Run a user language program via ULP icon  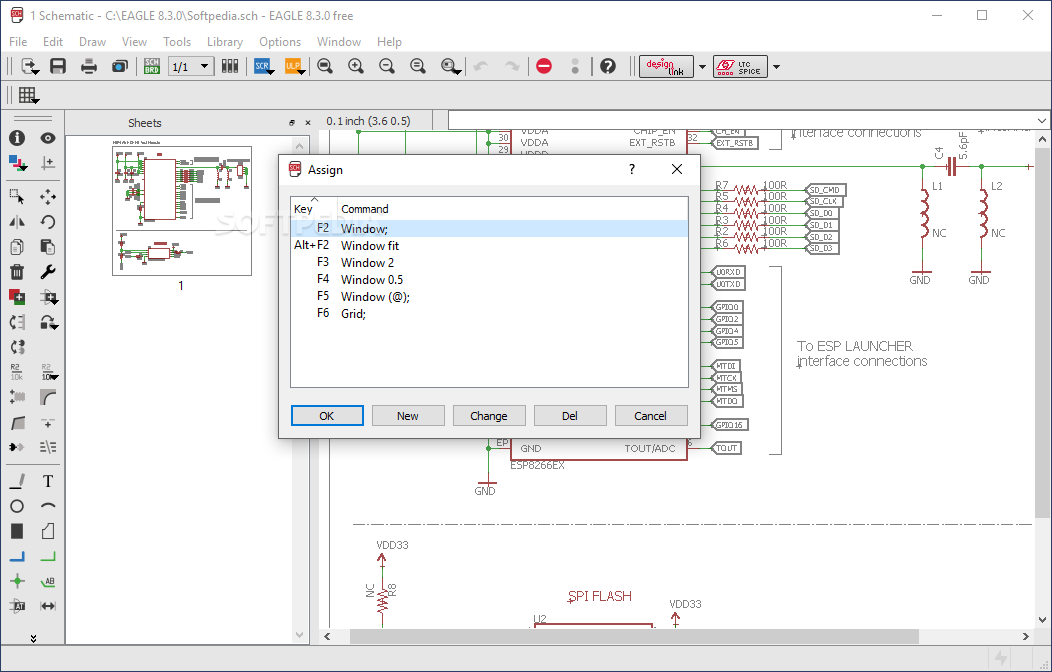pos(294,66)
